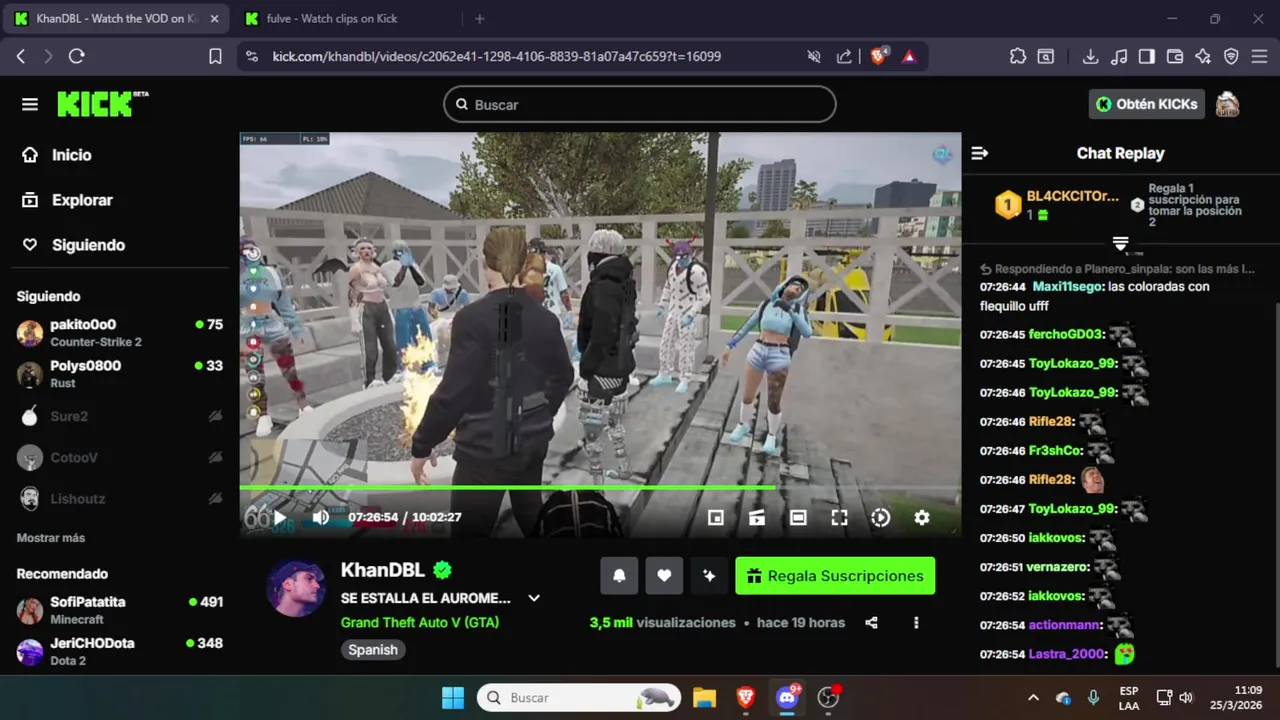Open the media control music note icon
The image size is (1280, 720).
(x=1119, y=57)
